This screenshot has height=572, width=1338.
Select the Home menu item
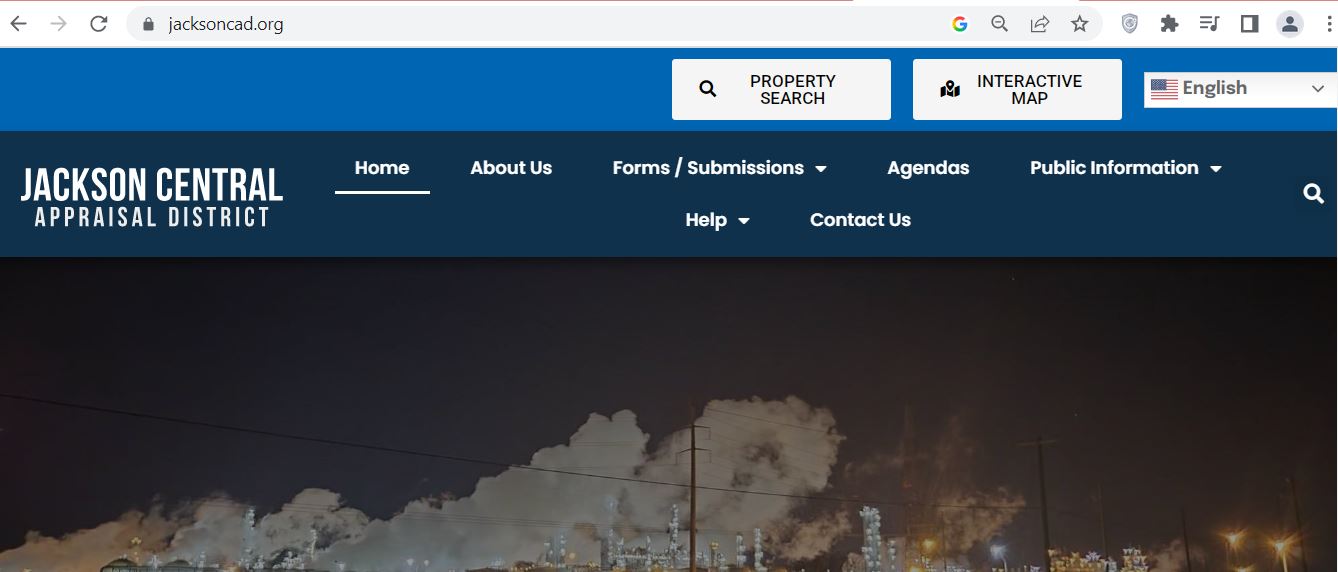pos(382,168)
